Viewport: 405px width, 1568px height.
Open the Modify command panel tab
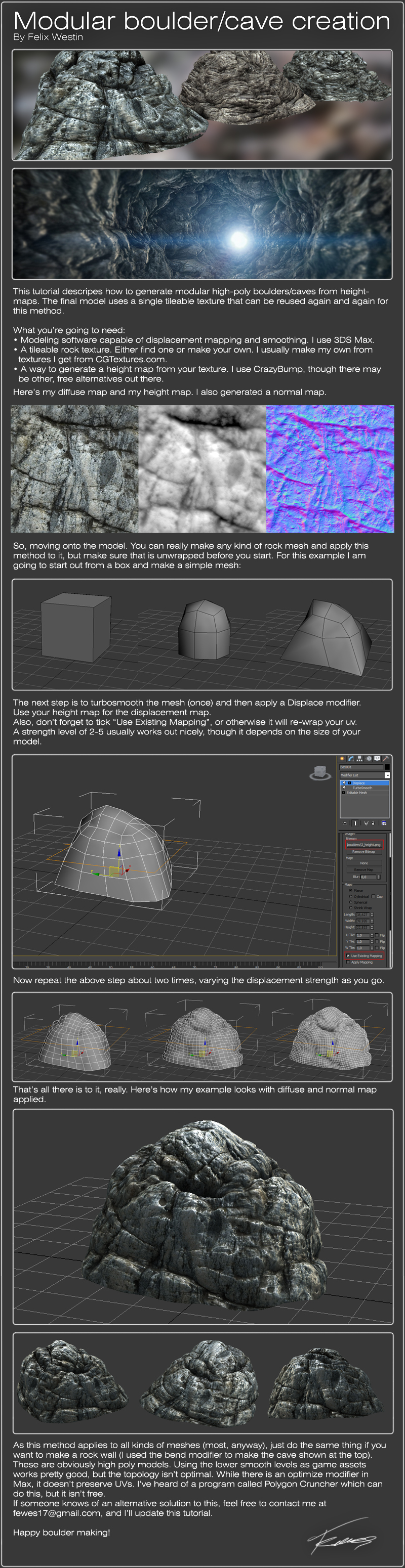tap(351, 758)
